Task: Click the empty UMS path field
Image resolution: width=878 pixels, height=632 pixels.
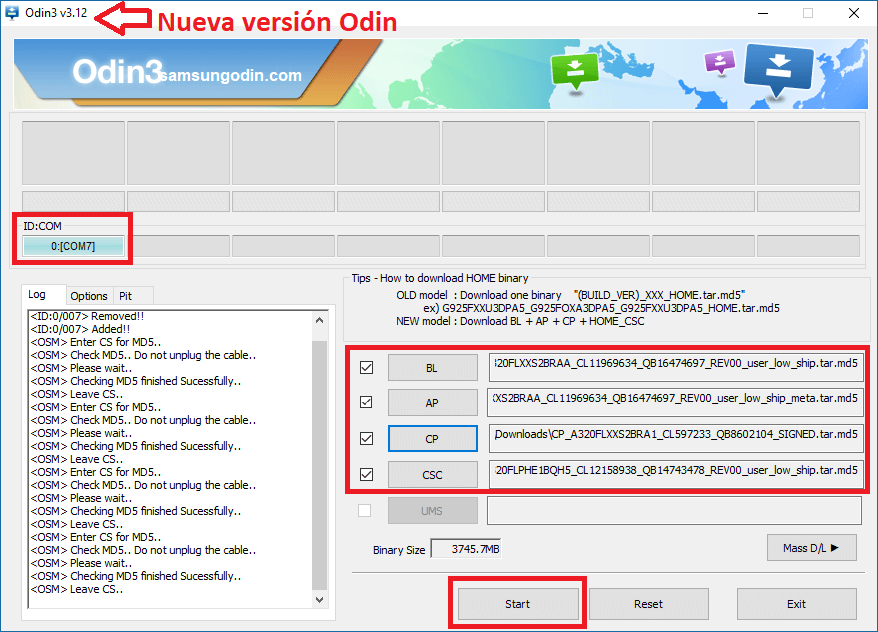Action: [674, 510]
